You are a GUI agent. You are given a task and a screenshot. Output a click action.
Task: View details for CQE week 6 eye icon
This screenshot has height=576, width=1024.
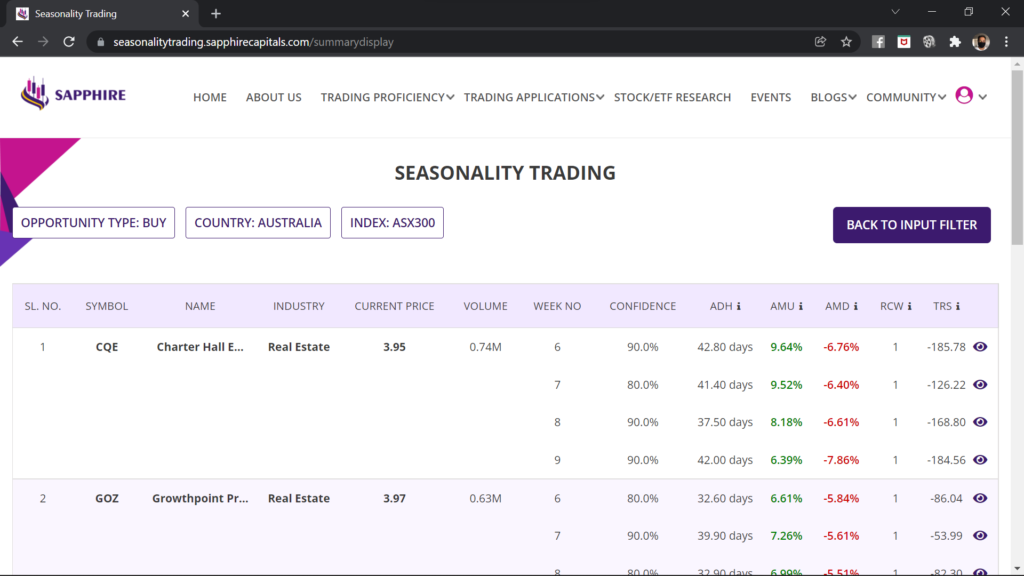point(980,347)
